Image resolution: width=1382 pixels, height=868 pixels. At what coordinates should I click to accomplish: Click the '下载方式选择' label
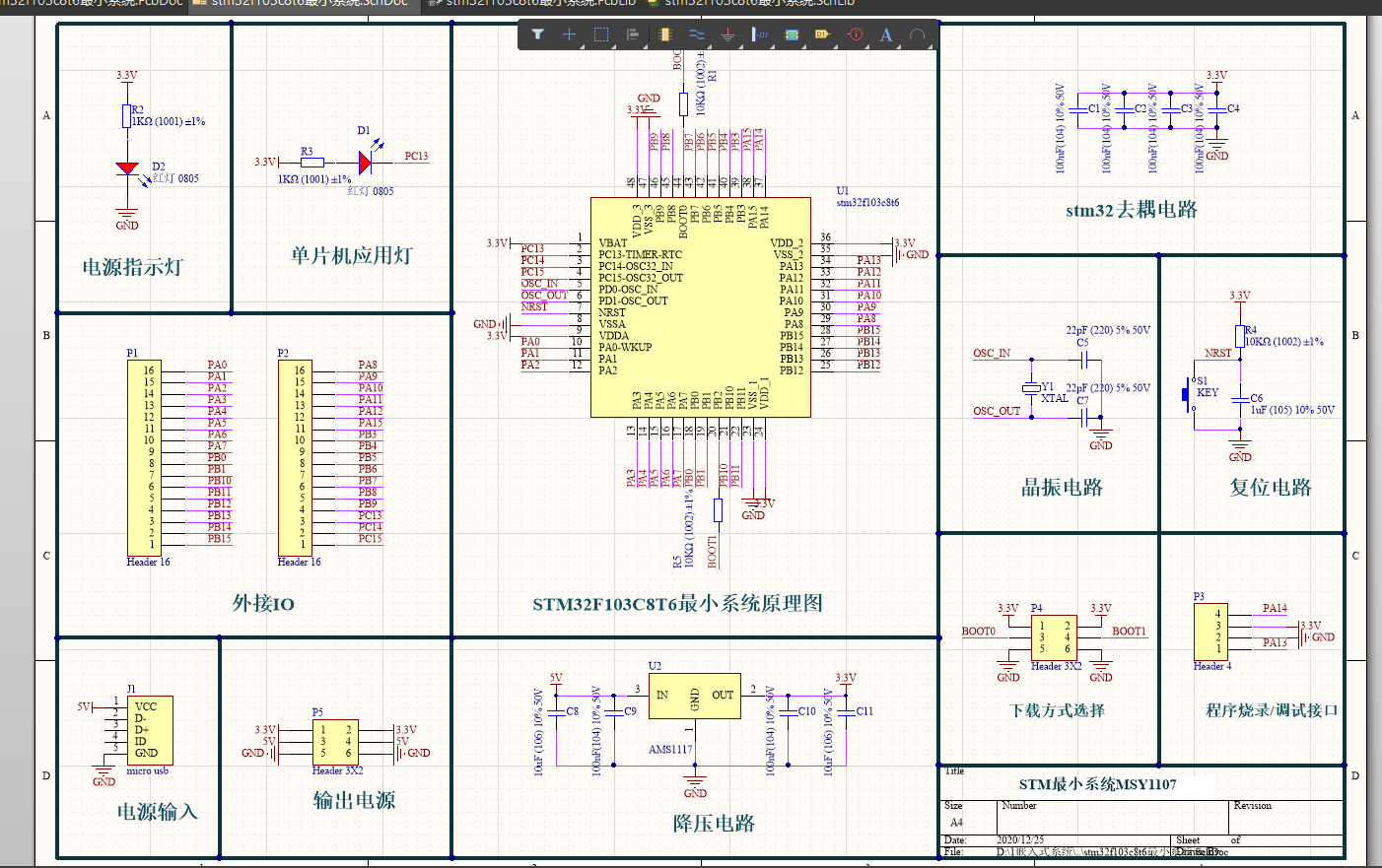[1058, 710]
